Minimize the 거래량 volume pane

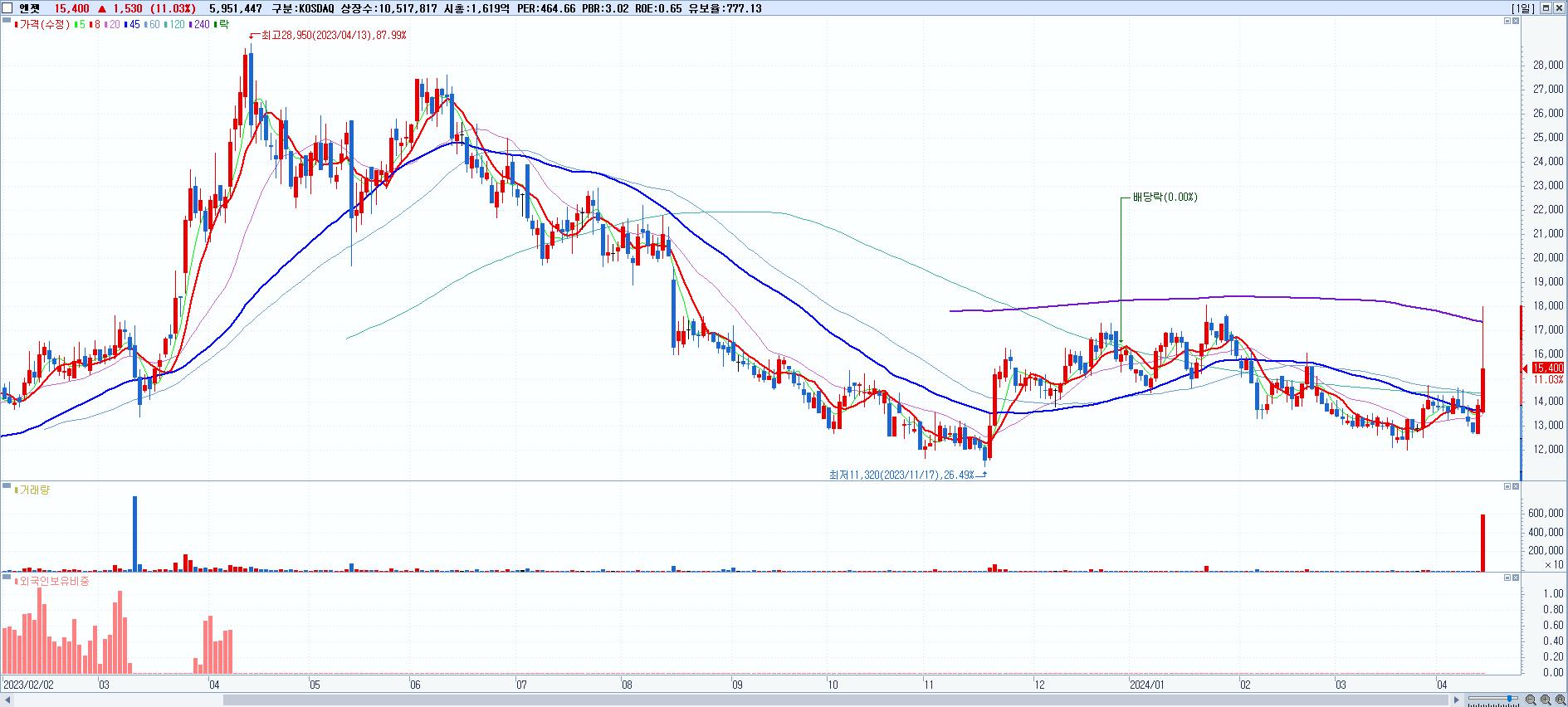(x=1507, y=486)
